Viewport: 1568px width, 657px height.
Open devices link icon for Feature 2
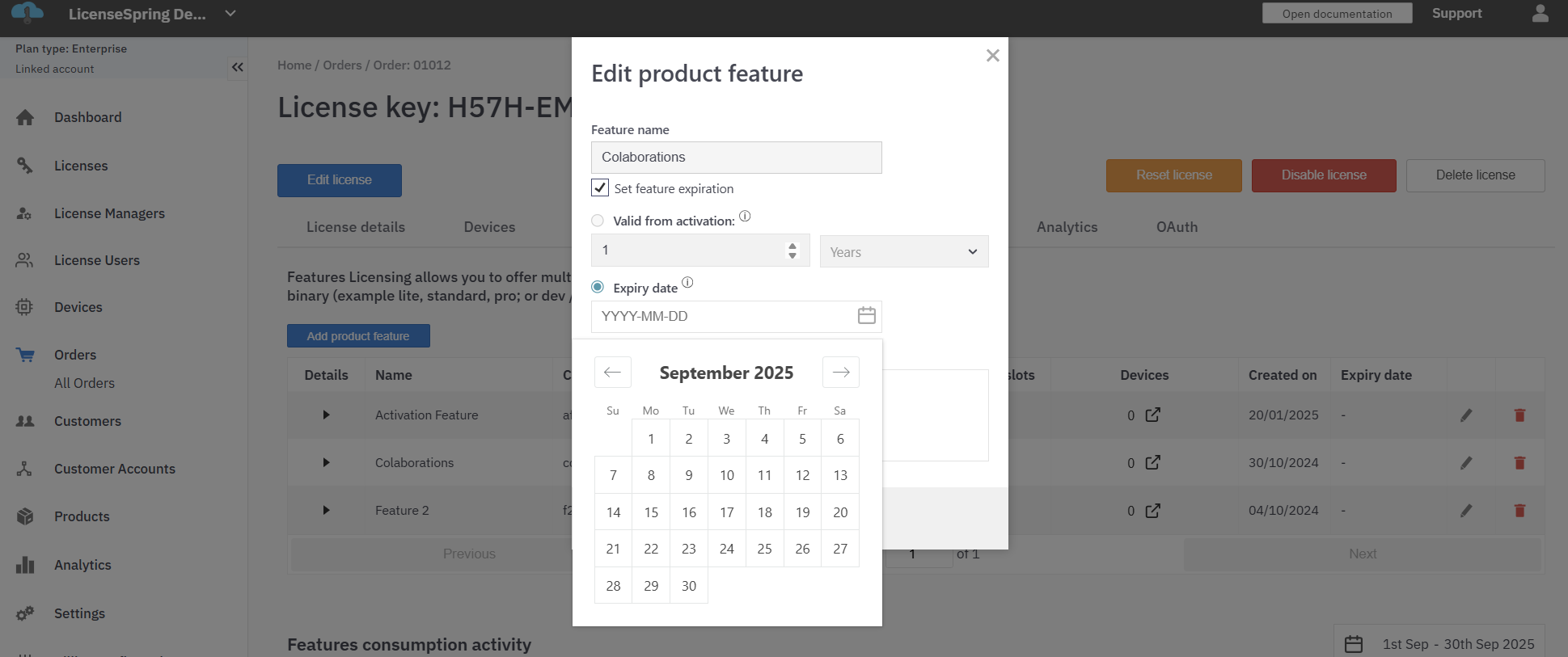[1152, 511]
